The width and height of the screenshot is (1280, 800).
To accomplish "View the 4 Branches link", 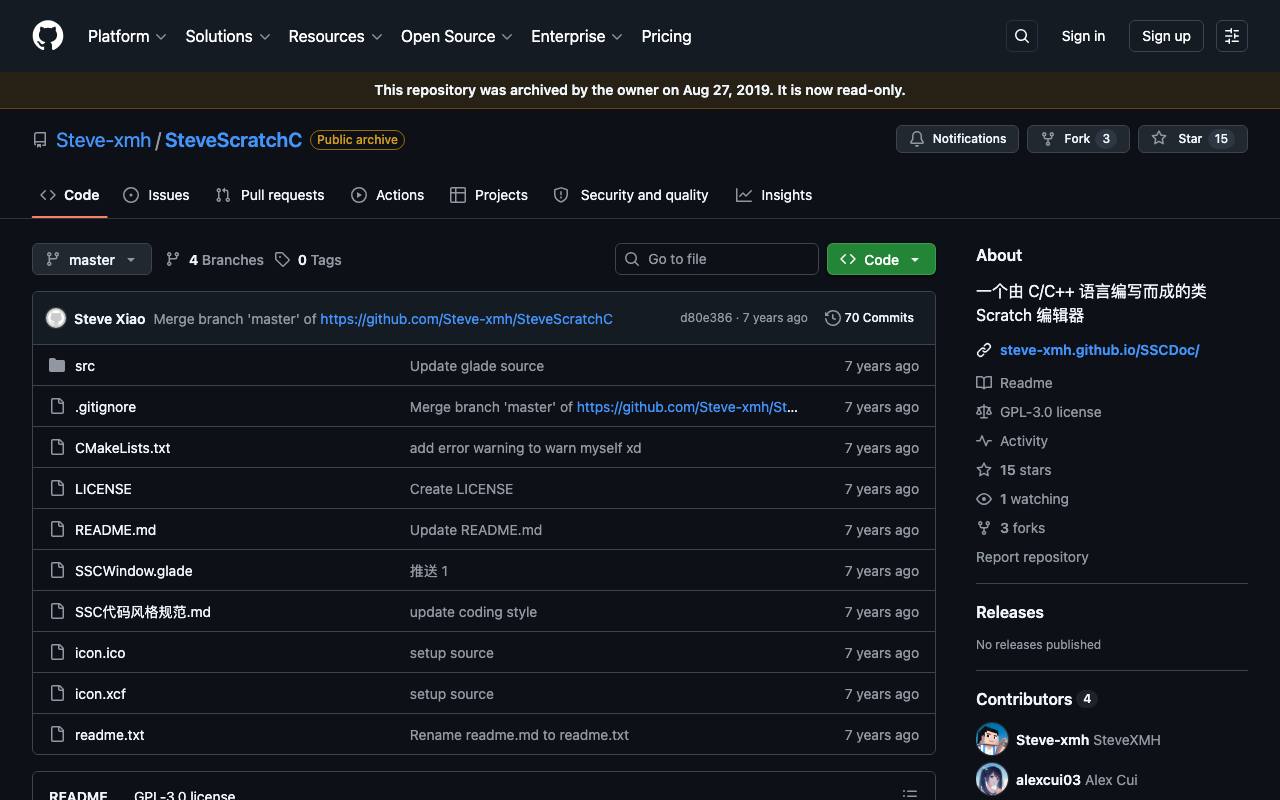I will (215, 259).
